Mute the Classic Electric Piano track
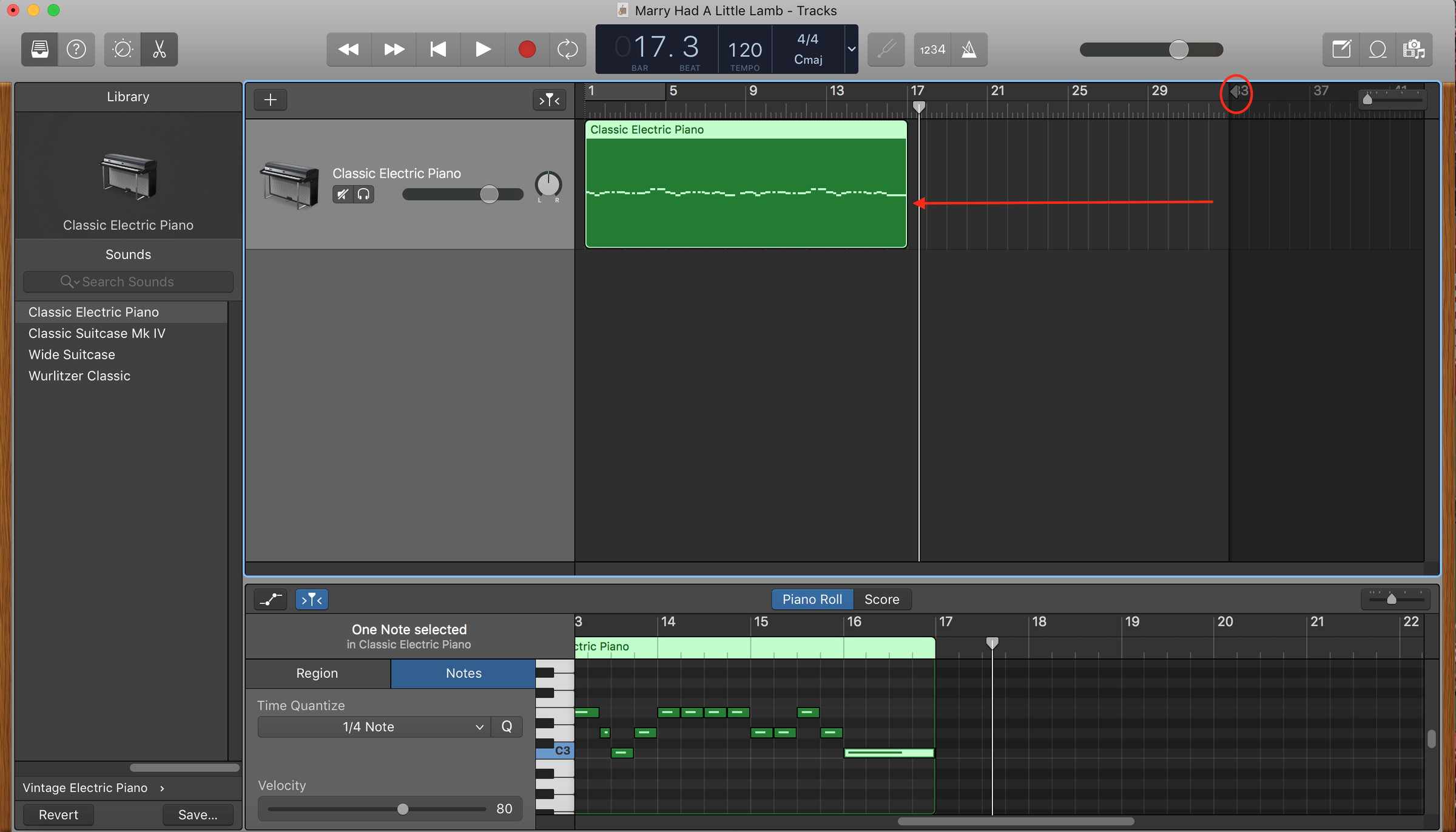Screen dimensions: 1456x832 pos(343,194)
